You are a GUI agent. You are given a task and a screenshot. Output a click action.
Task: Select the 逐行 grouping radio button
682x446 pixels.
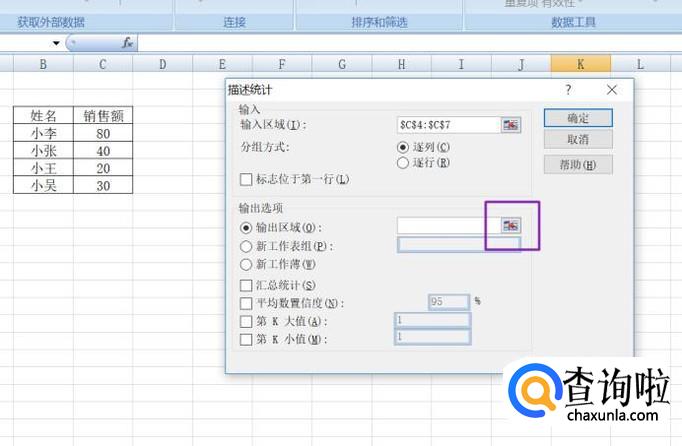[404, 162]
